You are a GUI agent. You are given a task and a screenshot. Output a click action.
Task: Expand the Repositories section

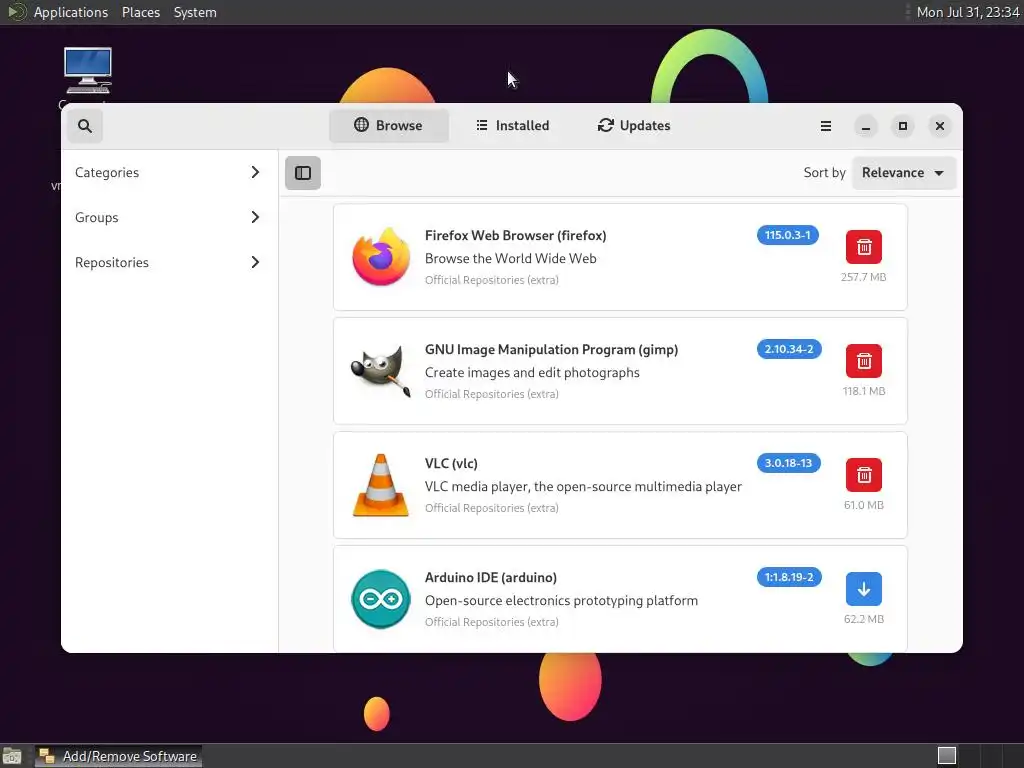coord(169,263)
